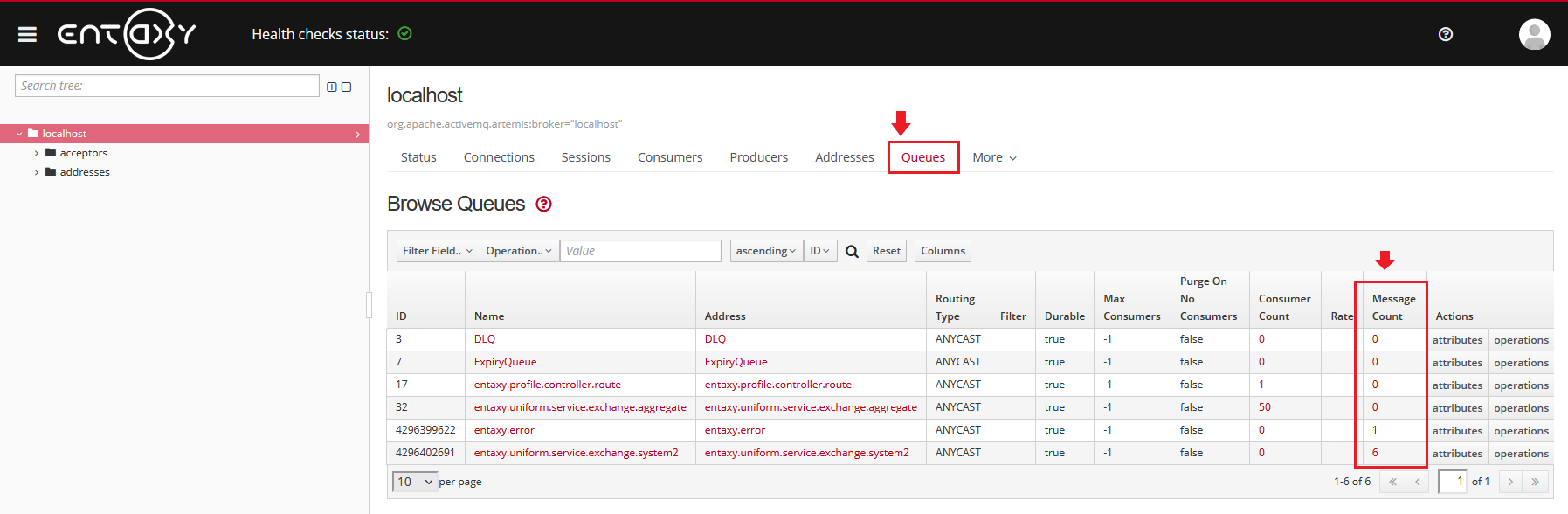Expand the addresses tree folder
The image size is (1568, 514).
click(37, 172)
